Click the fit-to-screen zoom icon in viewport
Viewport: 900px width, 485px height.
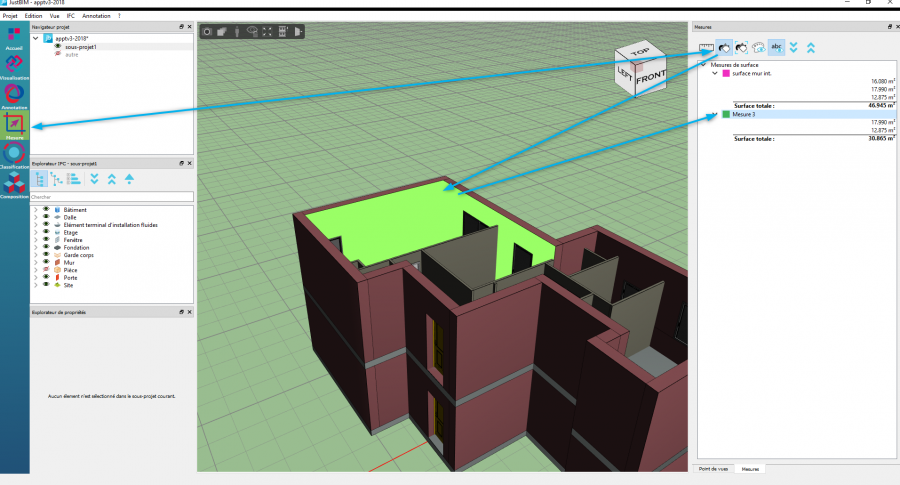[x=267, y=32]
